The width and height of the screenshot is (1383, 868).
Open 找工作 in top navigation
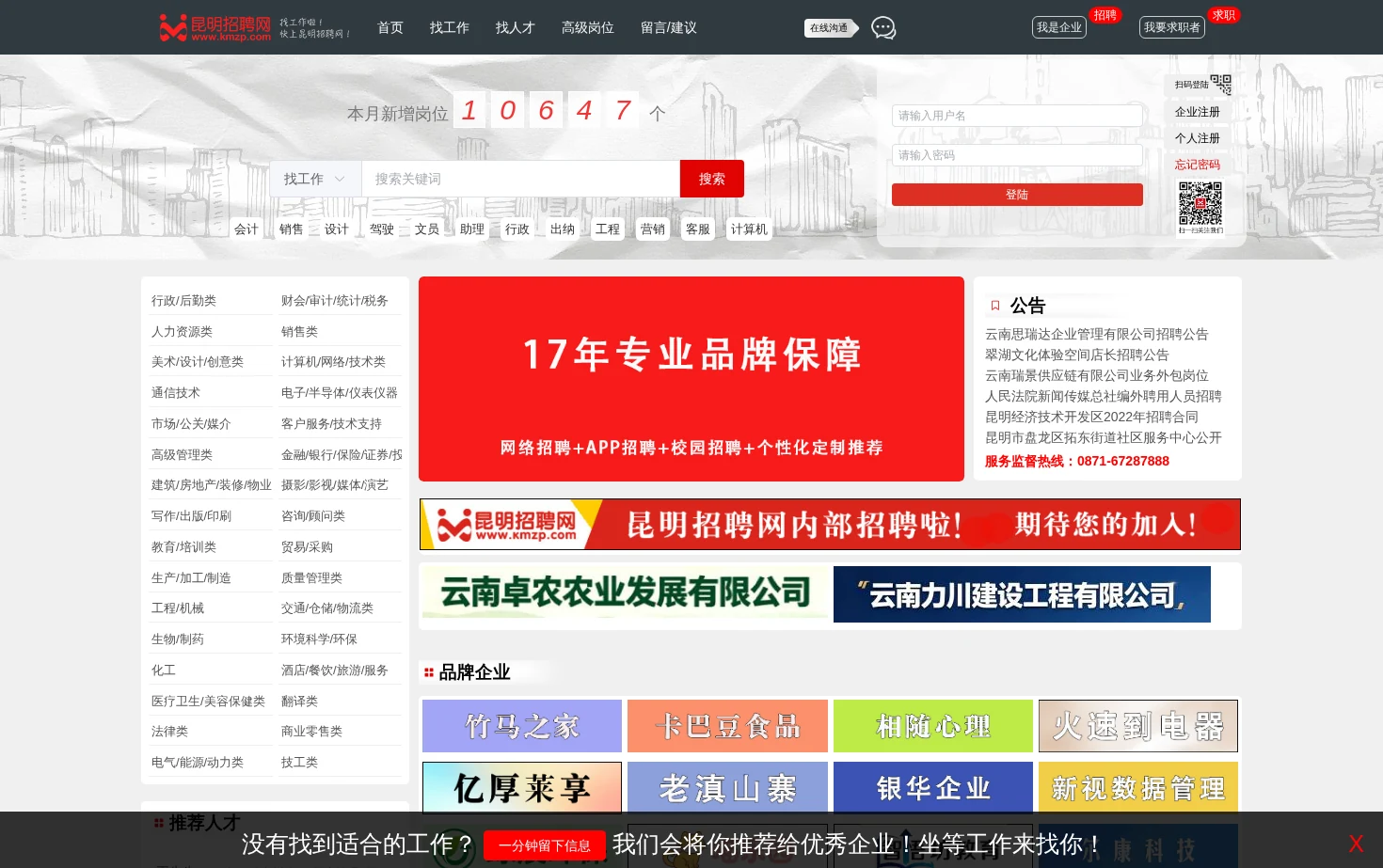point(450,28)
